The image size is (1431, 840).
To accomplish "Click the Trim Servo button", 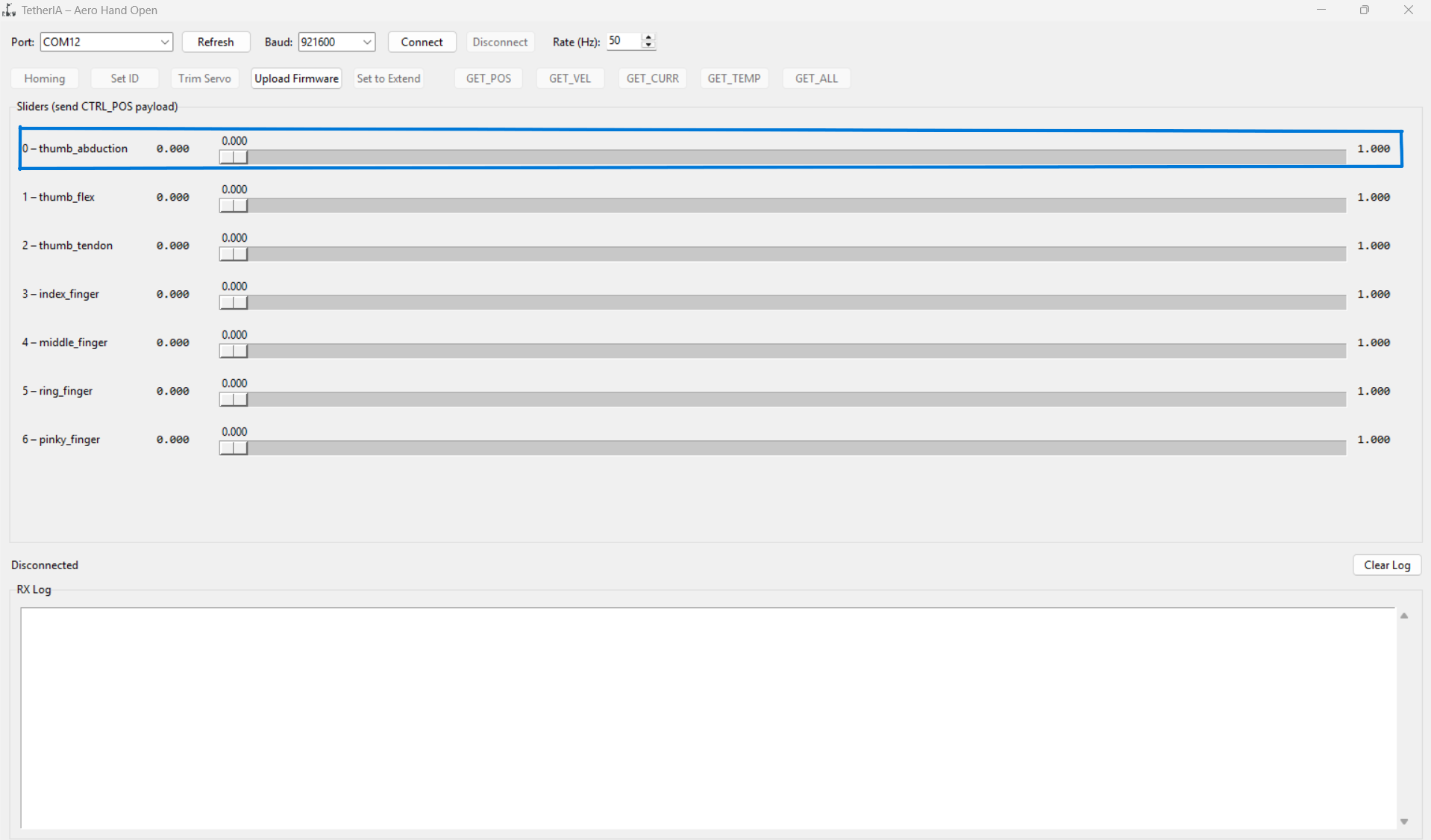I will (204, 78).
